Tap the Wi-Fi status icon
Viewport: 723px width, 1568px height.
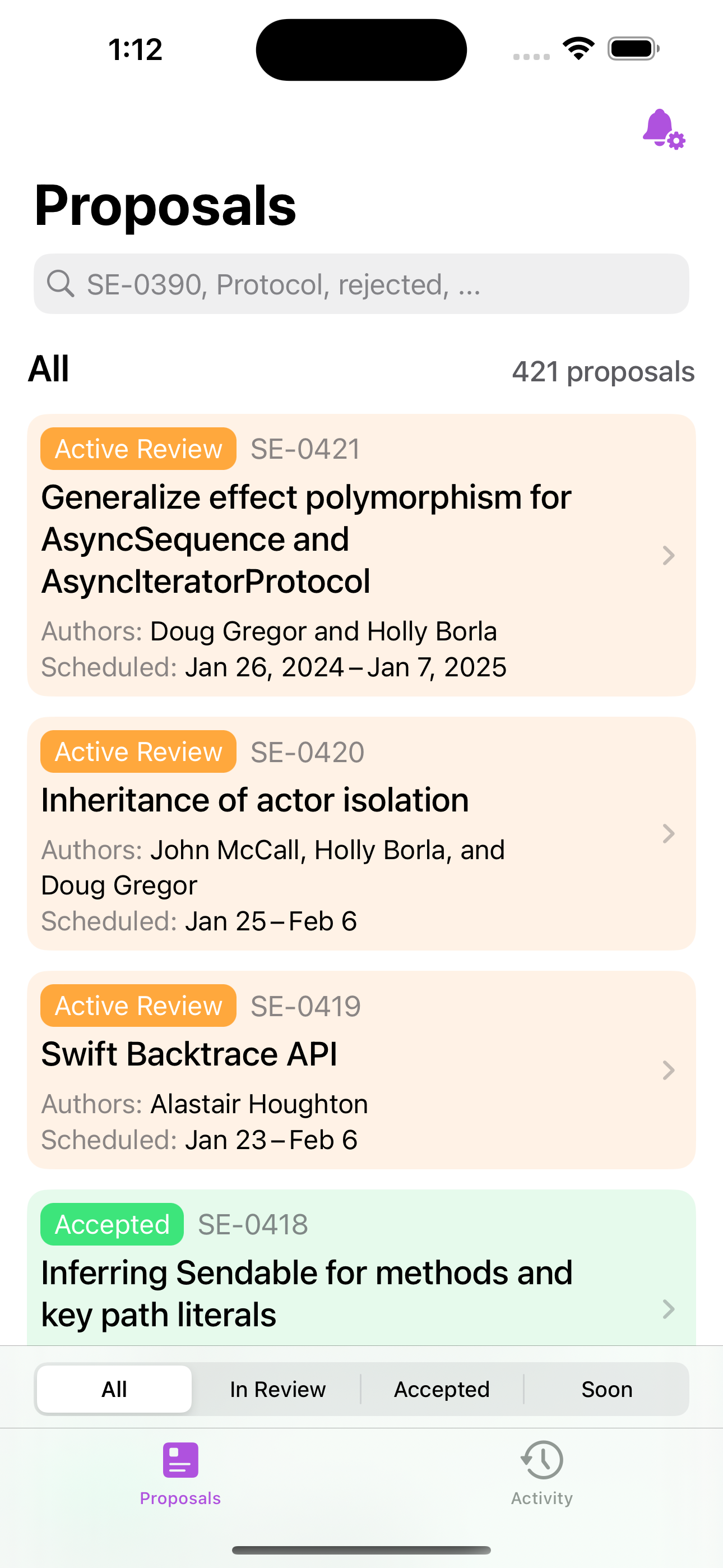click(x=578, y=49)
